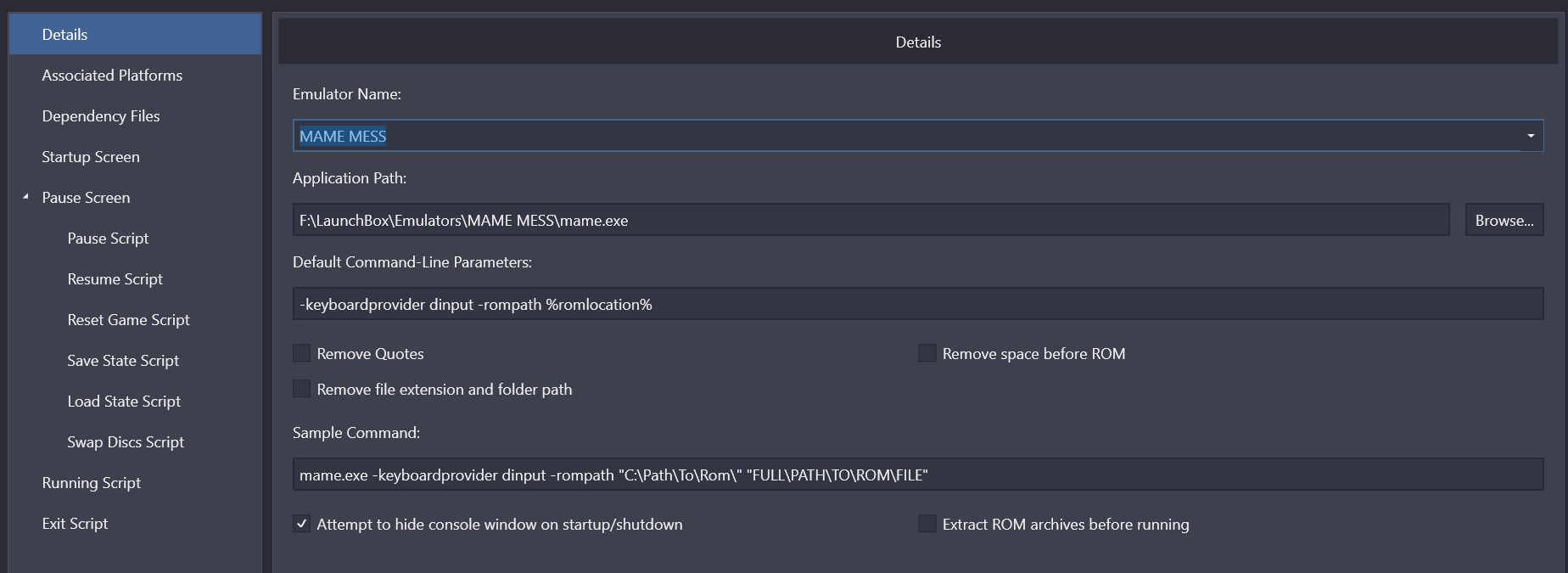This screenshot has width=1568, height=573.
Task: Collapse the Pause Screen tree arrow
Action: click(x=25, y=197)
